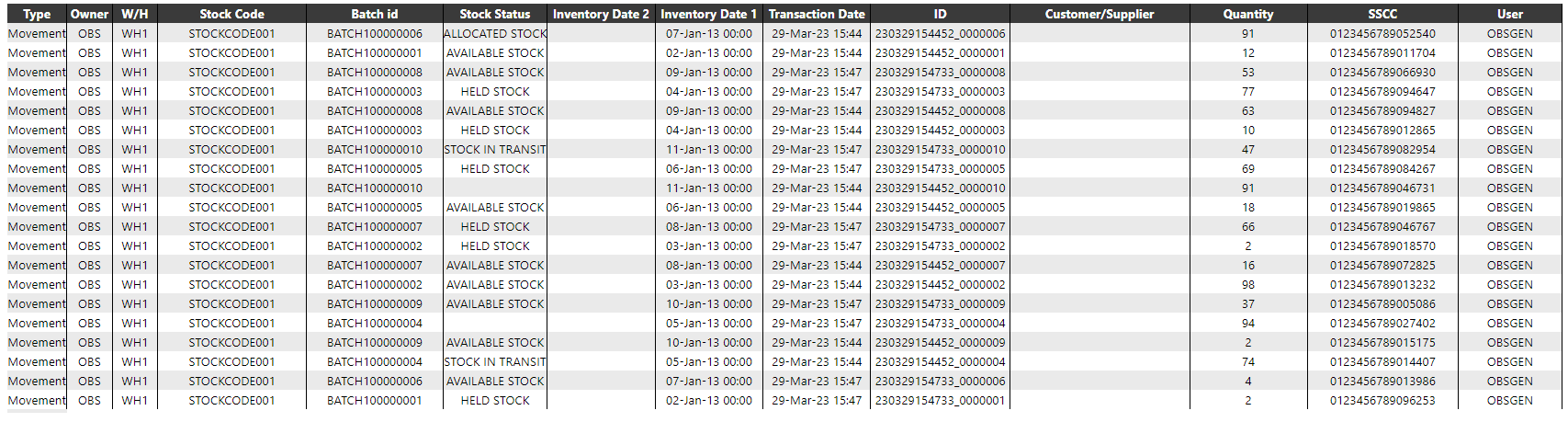Viewport: 1568px width, 422px height.
Task: Click the Batch id column header
Action: point(375,14)
